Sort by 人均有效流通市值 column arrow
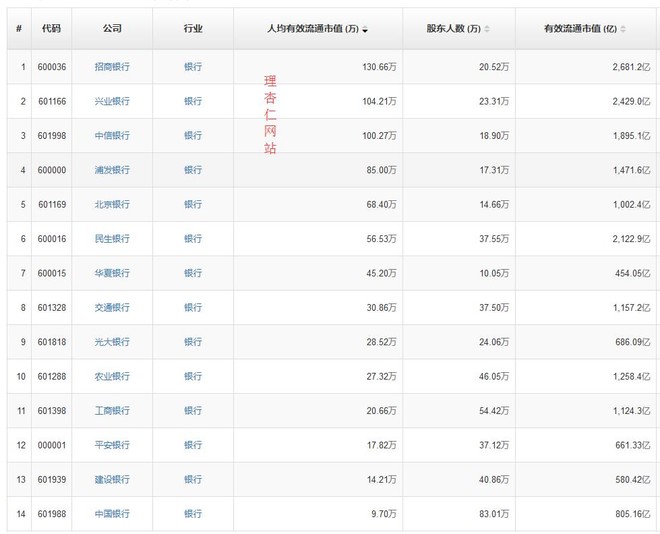The height and width of the screenshot is (534, 660). click(365, 29)
